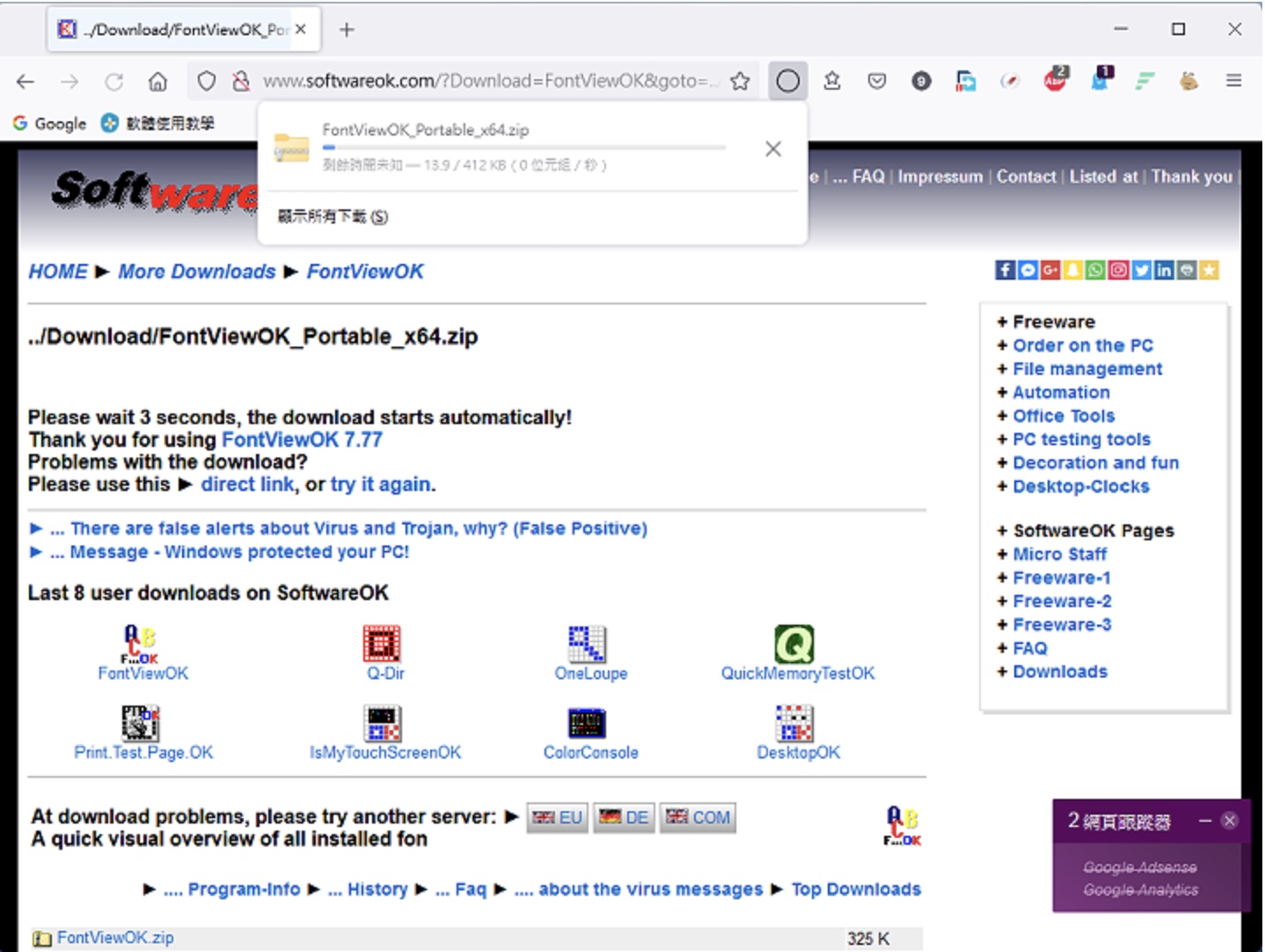The width and height of the screenshot is (1265, 952).
Task: Show all downloads in the panel
Action: [x=333, y=216]
